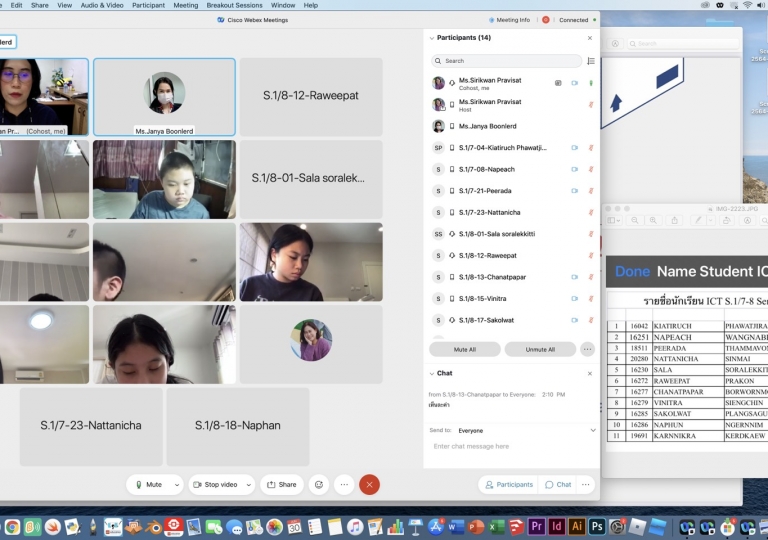Open the more options ellipsis beside reactions
The width and height of the screenshot is (768, 540).
tap(344, 485)
